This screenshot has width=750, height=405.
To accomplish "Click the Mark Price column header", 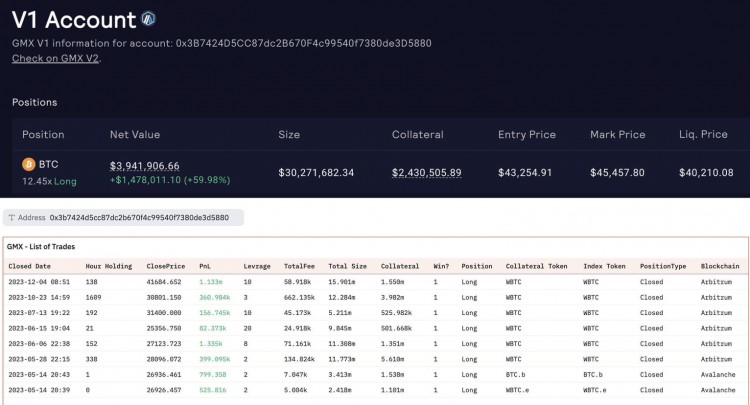I will (618, 135).
